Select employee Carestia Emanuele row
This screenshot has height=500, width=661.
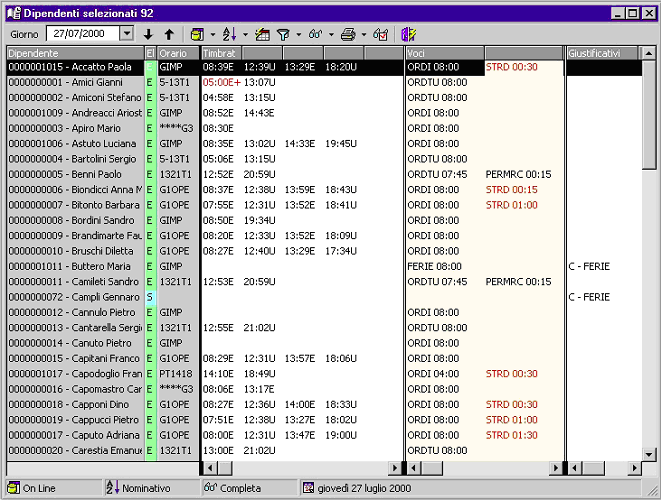coord(75,451)
